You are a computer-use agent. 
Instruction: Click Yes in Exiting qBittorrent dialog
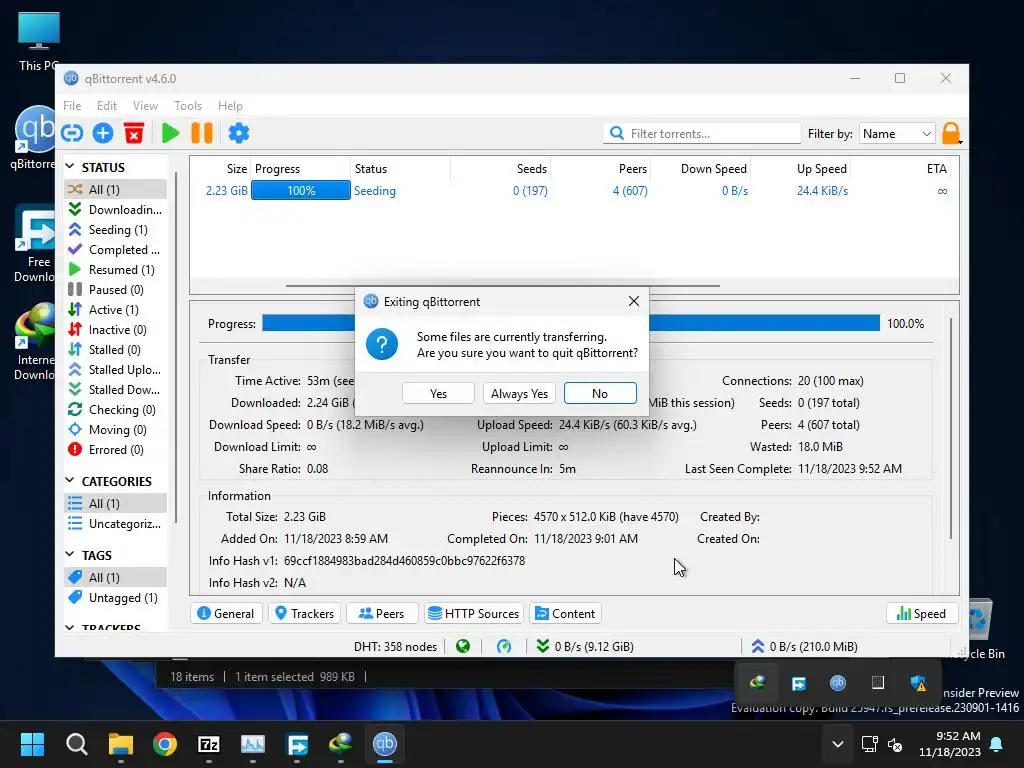[438, 393]
